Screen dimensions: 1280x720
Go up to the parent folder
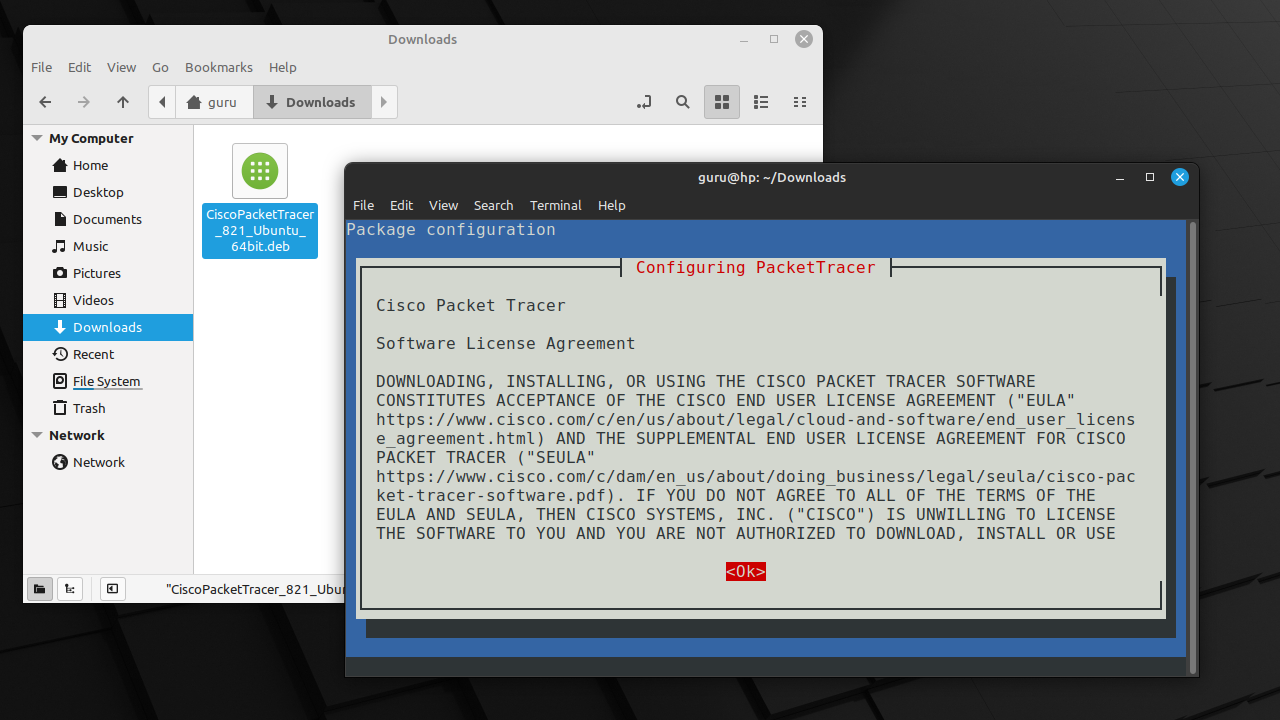tap(123, 102)
